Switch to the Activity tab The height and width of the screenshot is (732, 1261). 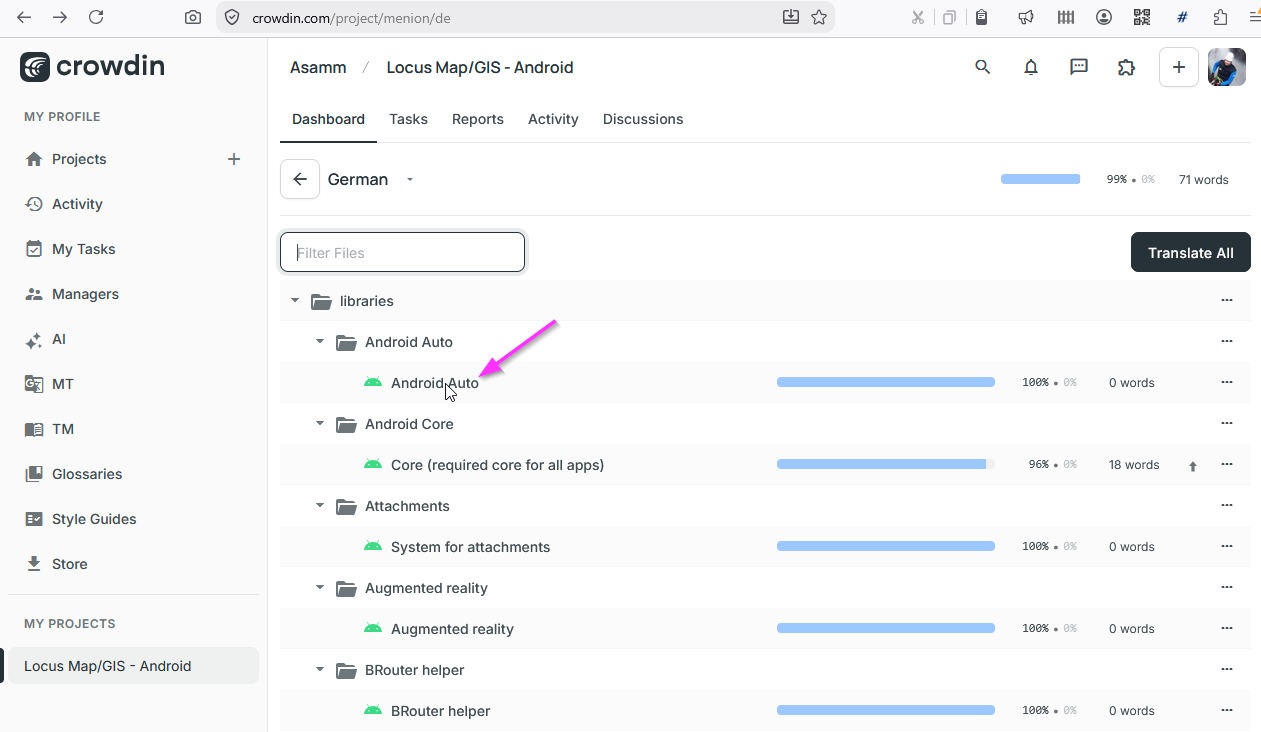pyautogui.click(x=553, y=119)
